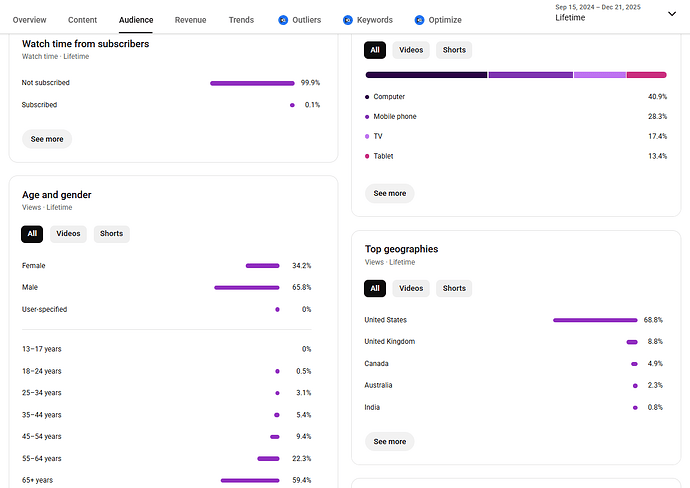
Task: Choose Shorts filter in Age and gender card
Action: click(111, 234)
